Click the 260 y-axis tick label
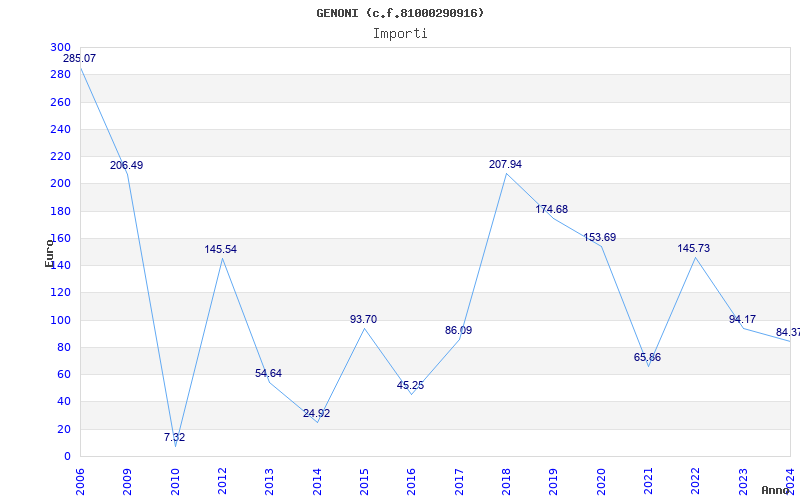This screenshot has width=800, height=500. coord(61,102)
